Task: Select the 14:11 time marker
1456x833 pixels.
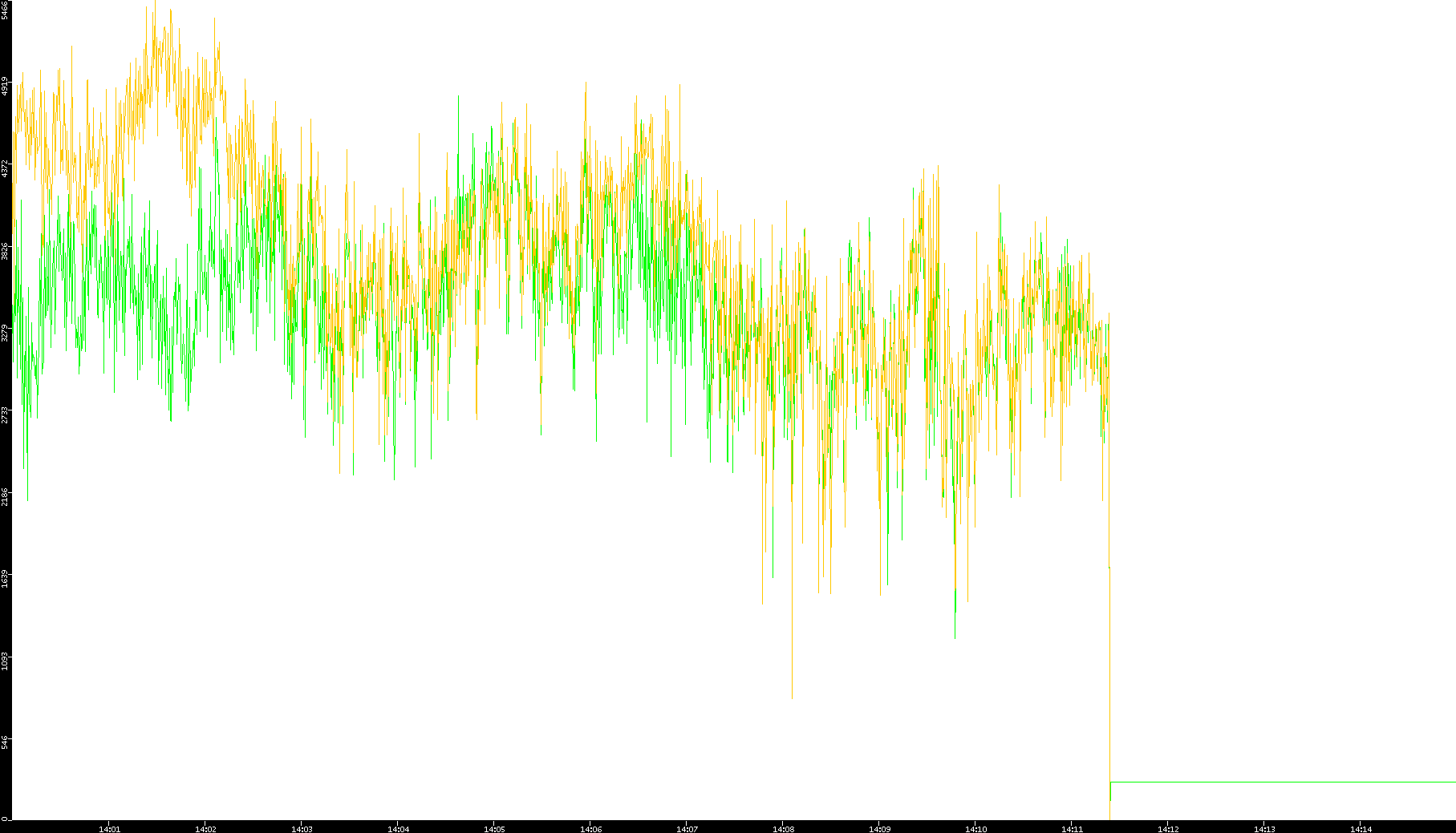Action: tap(1072, 829)
